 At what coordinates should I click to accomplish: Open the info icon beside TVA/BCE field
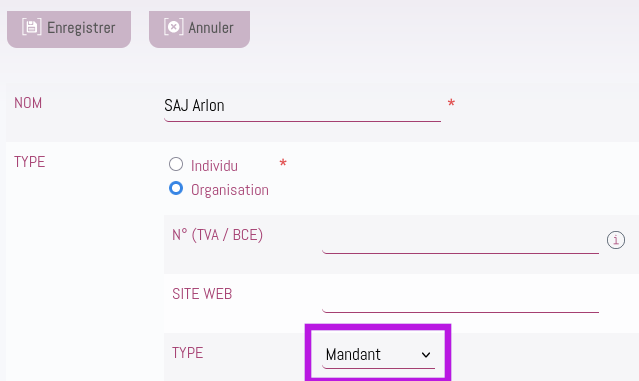615,240
